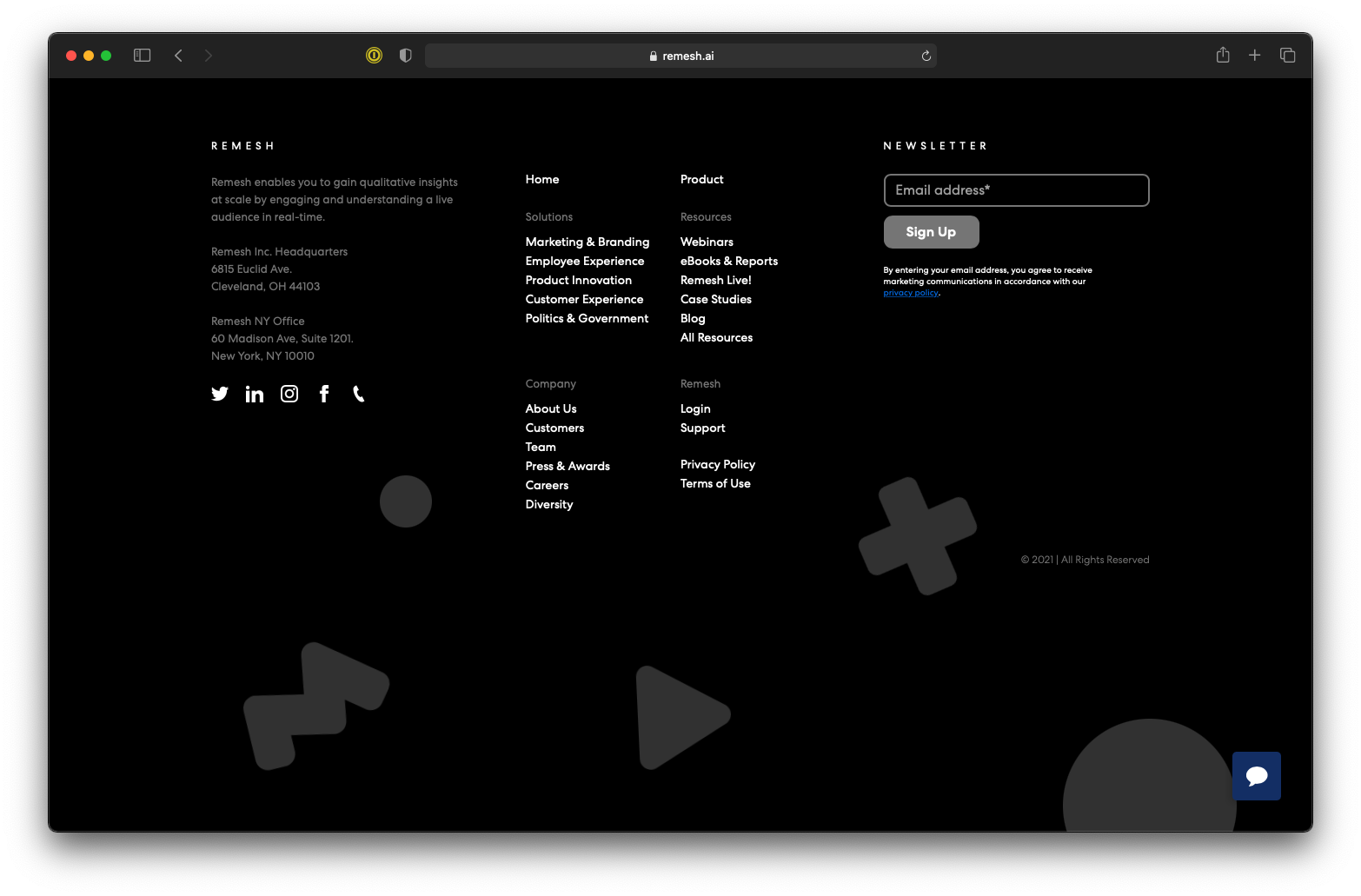1361x896 pixels.
Task: Open Marketing & Branding solution
Action: pyautogui.click(x=588, y=242)
